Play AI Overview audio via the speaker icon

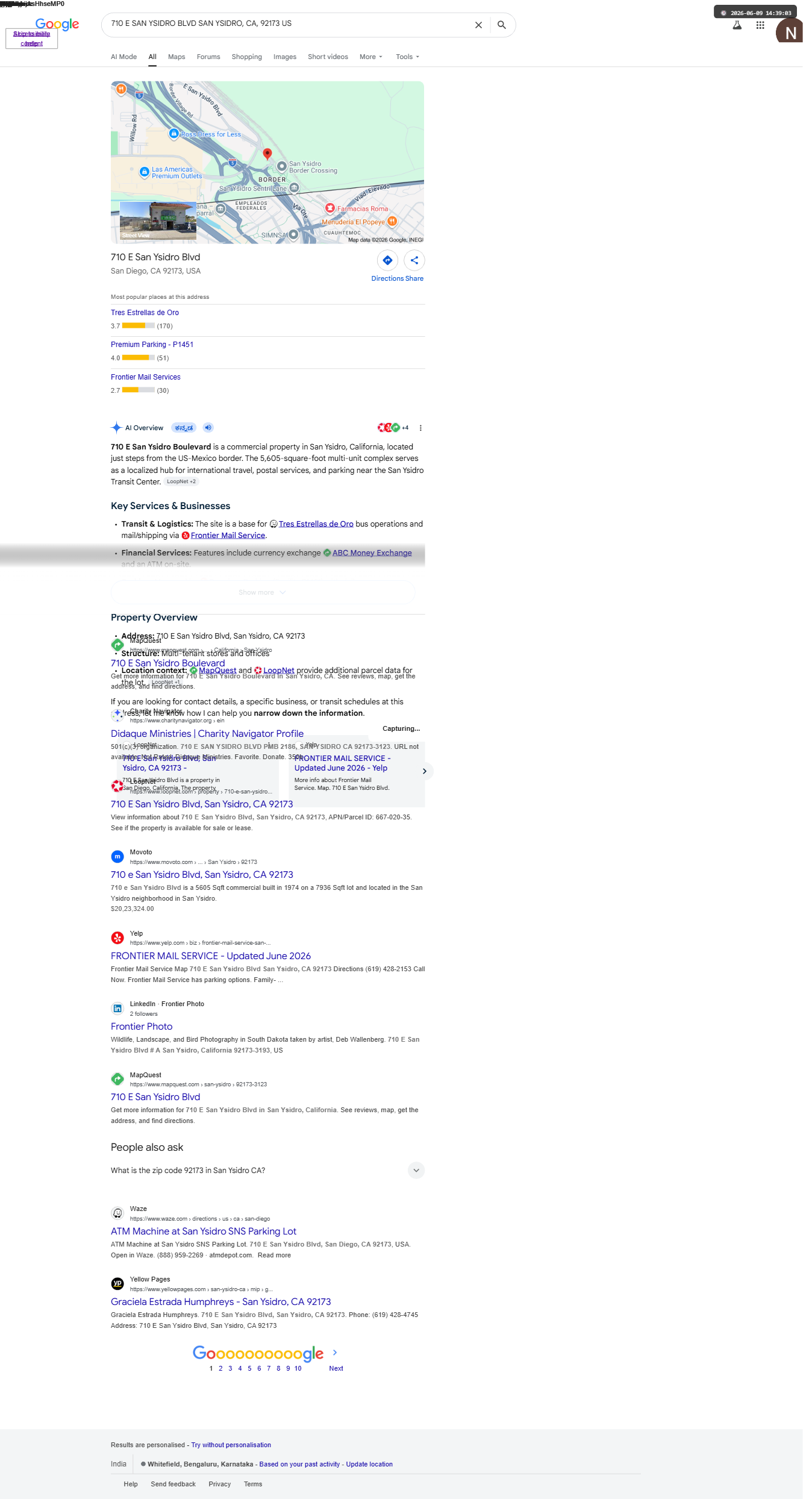click(208, 428)
